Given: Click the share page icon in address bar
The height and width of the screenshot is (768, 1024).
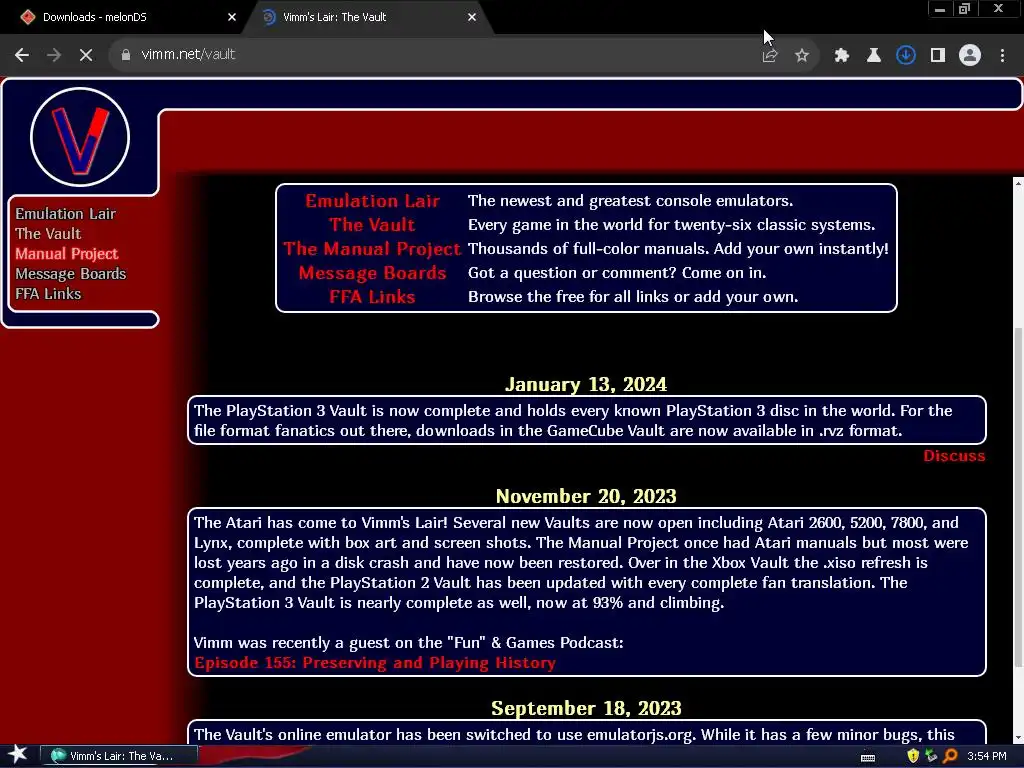Looking at the screenshot, I should [770, 56].
